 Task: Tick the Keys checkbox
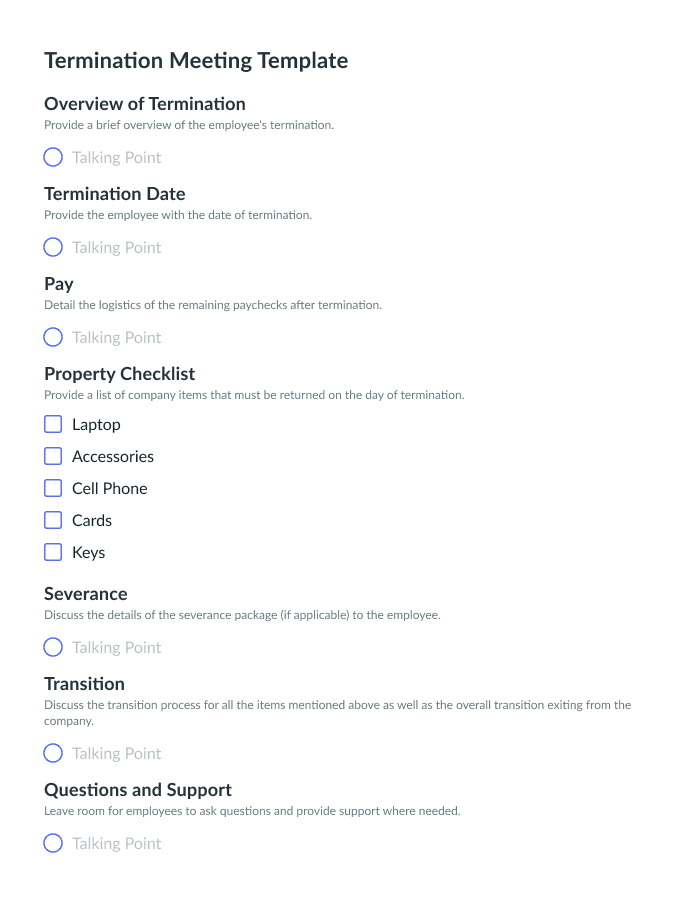pyautogui.click(x=53, y=552)
